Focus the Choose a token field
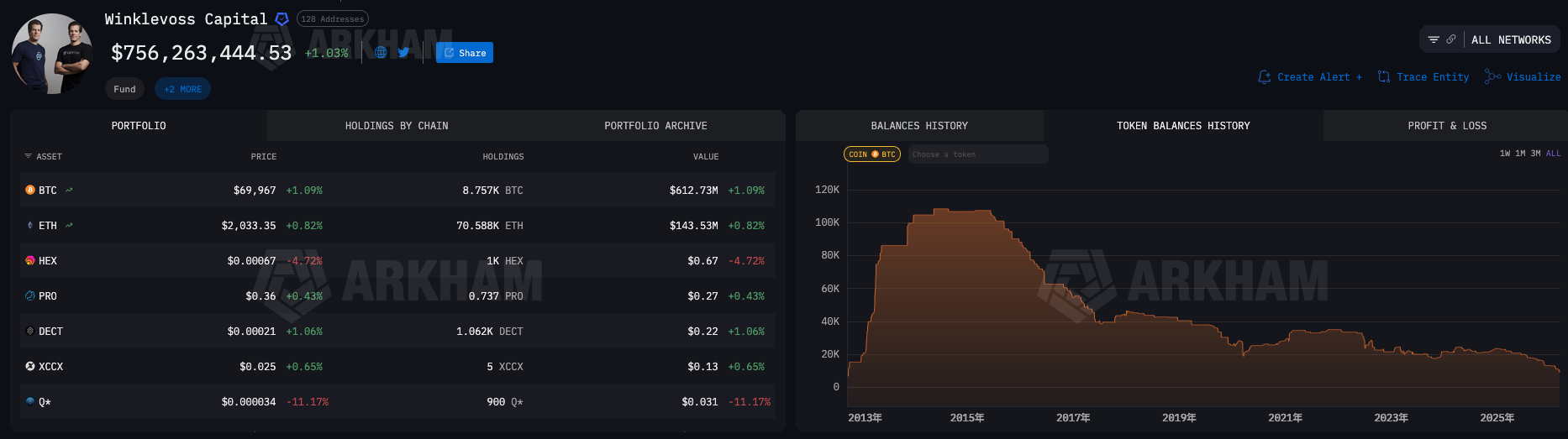The height and width of the screenshot is (439, 1568). pos(977,154)
